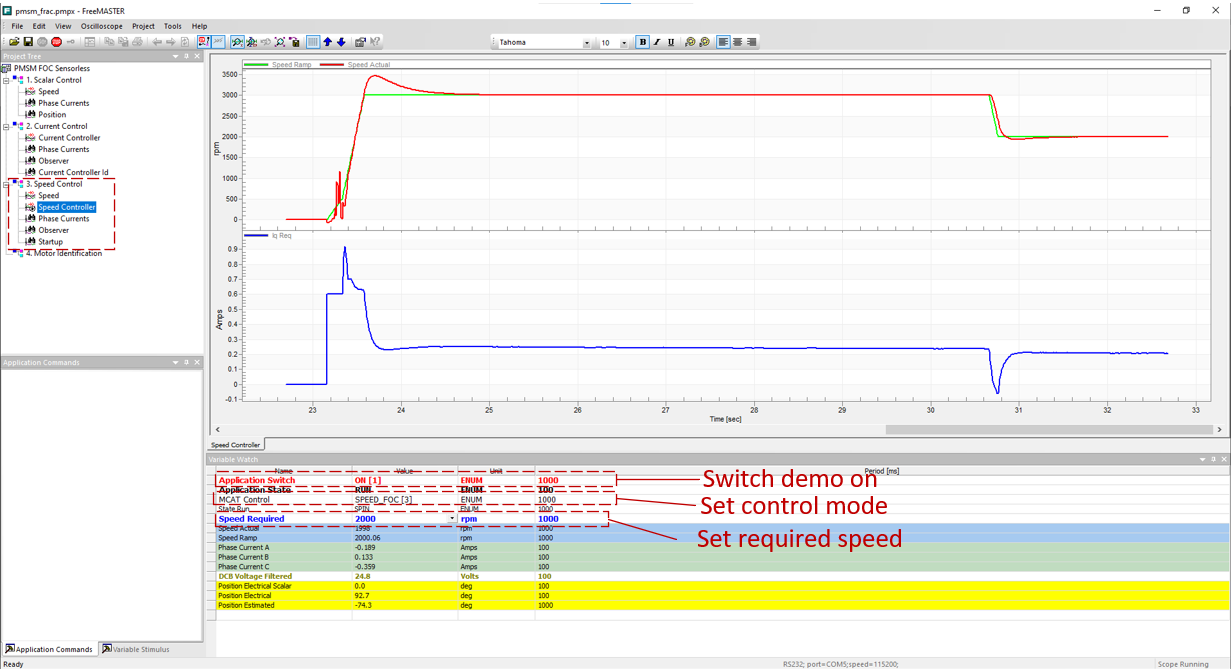The image size is (1231, 669).
Task: Toggle Underline text formatting
Action: (x=670, y=42)
